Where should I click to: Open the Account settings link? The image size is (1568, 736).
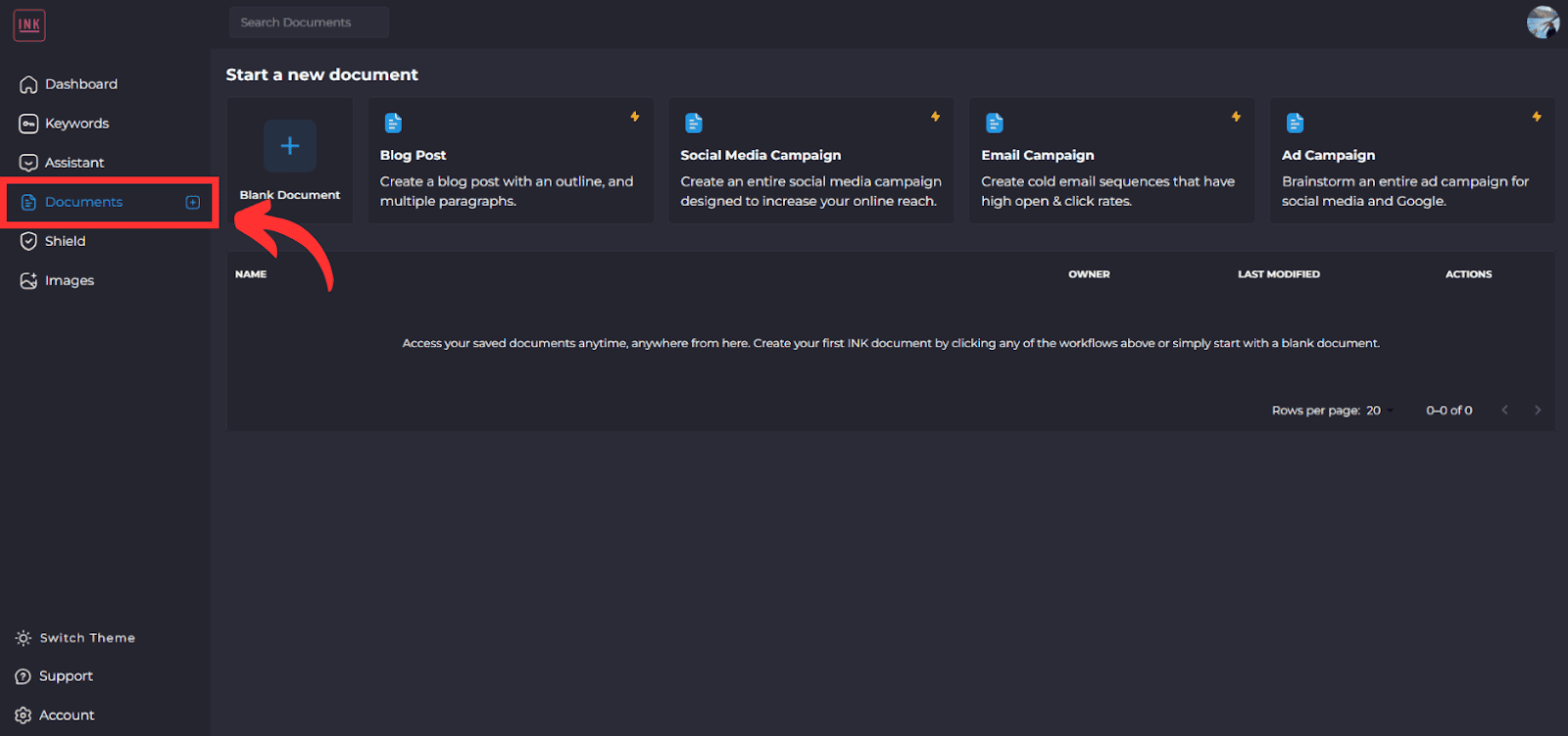coord(67,715)
